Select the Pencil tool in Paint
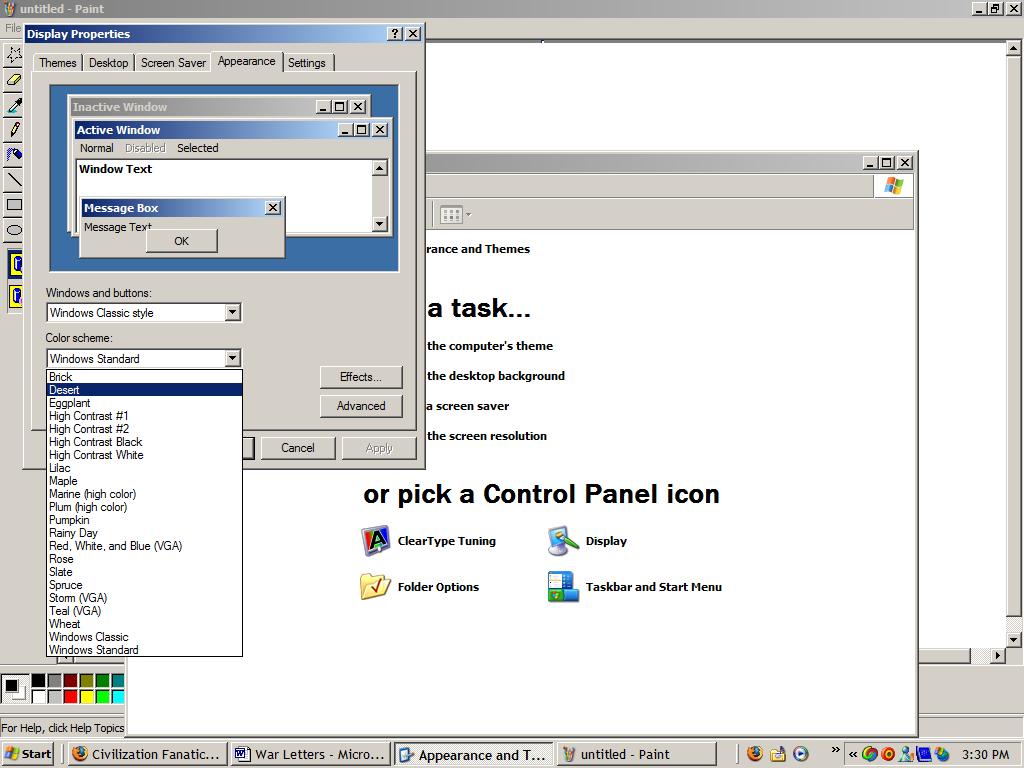Viewport: 1024px width, 768px height. [x=13, y=129]
